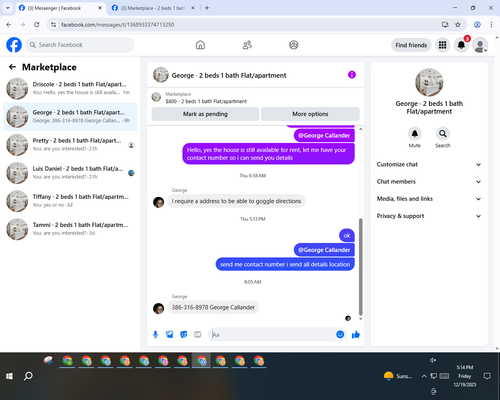The height and width of the screenshot is (400, 500).
Task: Click large listing photo in right panel
Action: tap(429, 82)
